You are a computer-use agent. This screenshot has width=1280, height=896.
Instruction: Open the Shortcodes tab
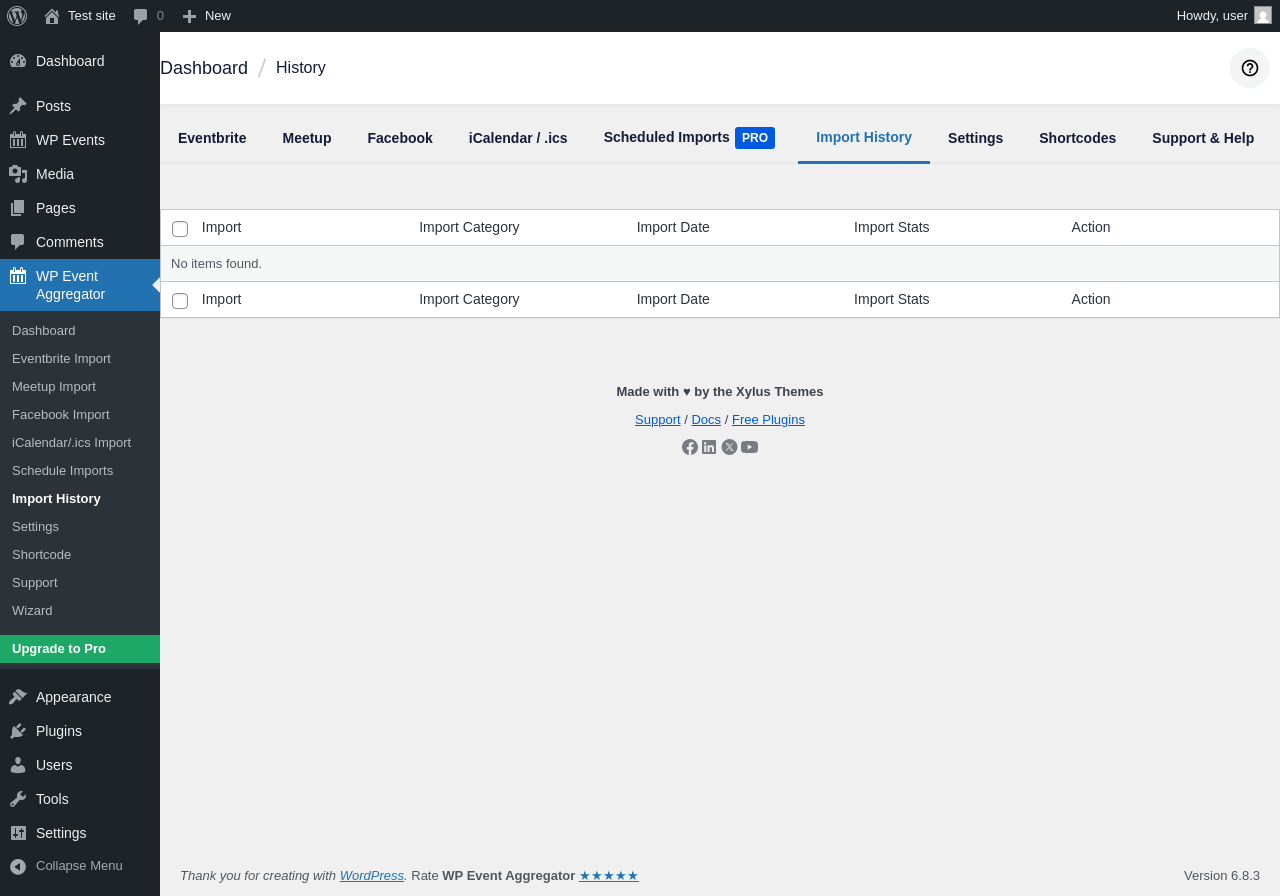click(1077, 138)
